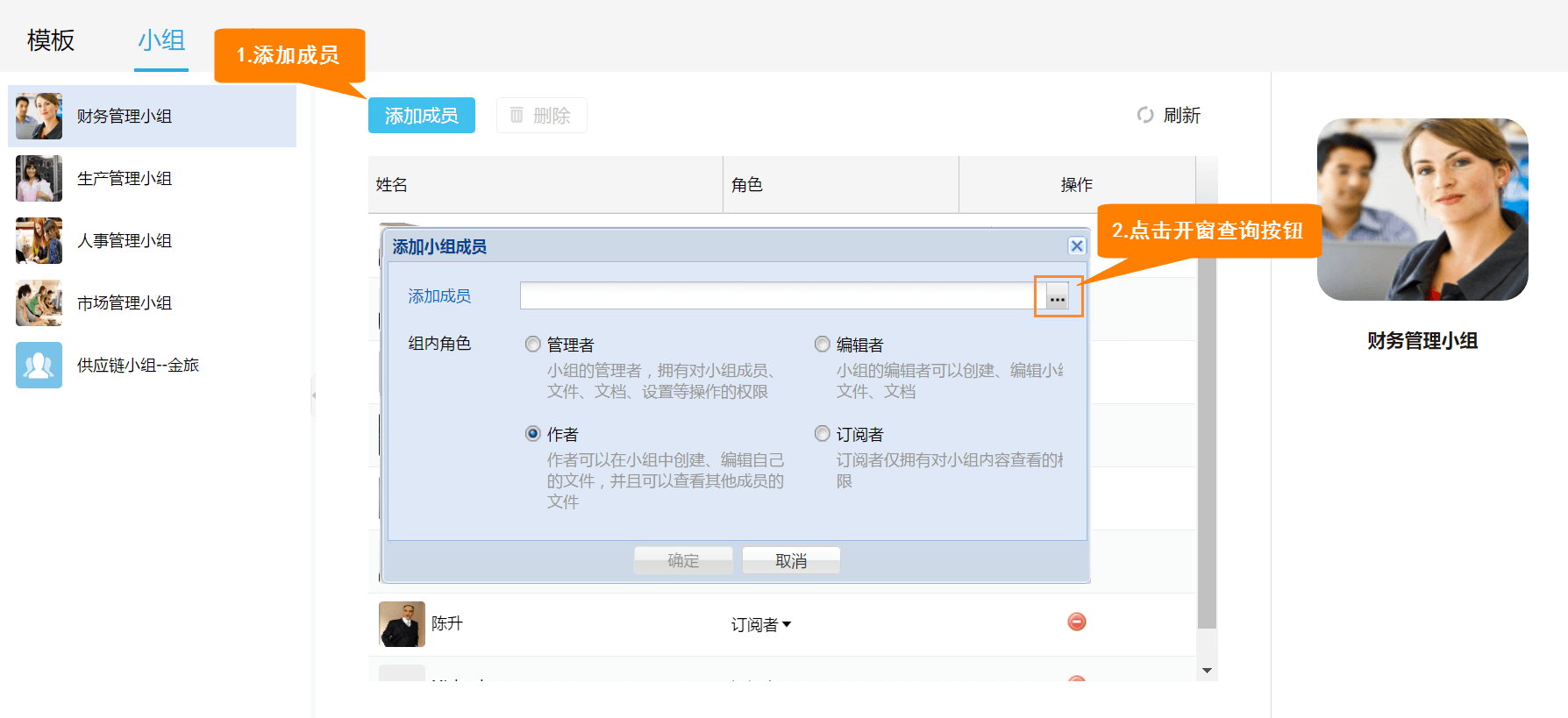
Task: Close the 添加小组成员 dialog
Action: [1077, 246]
